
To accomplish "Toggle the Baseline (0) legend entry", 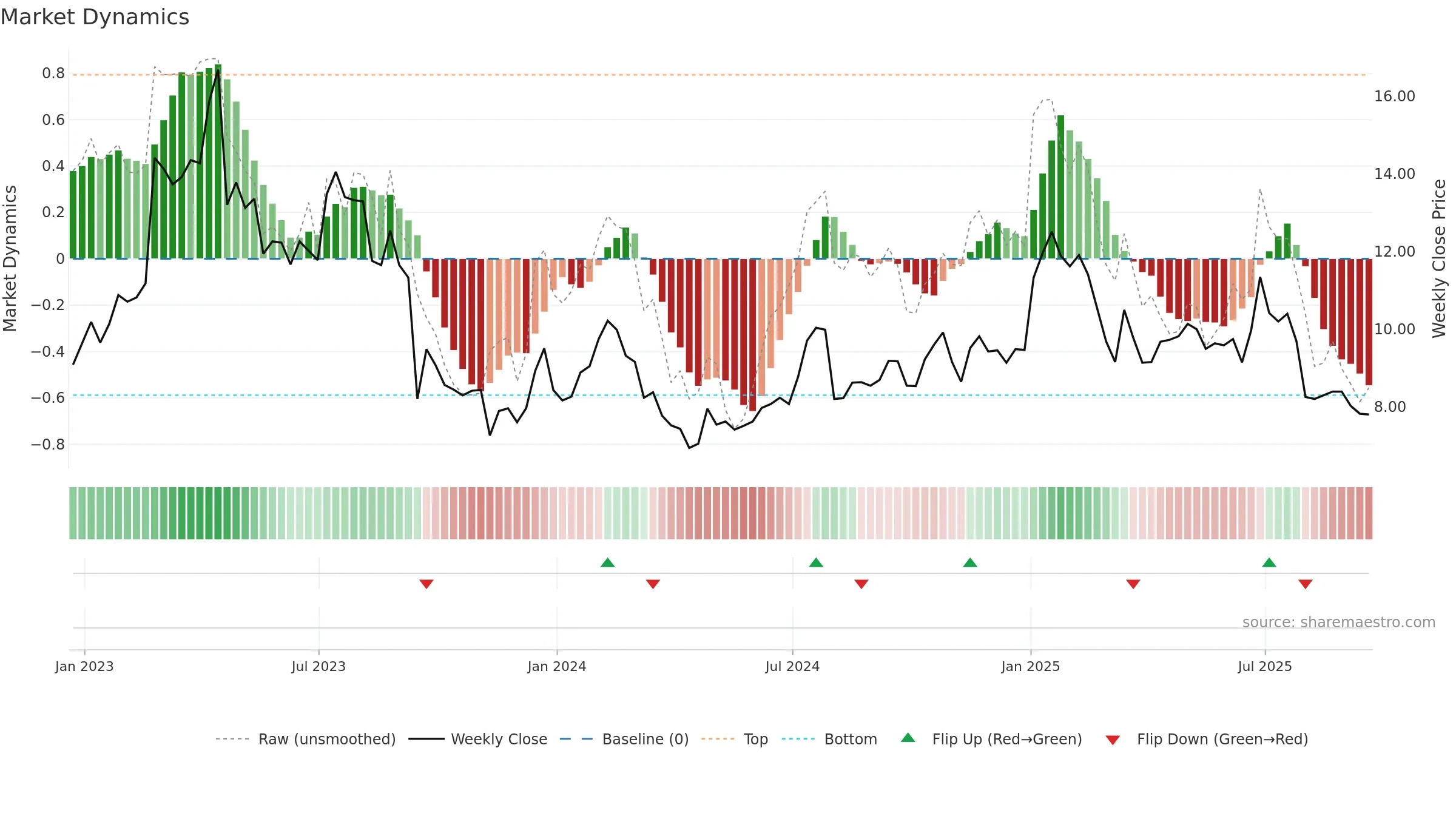I will [x=624, y=739].
